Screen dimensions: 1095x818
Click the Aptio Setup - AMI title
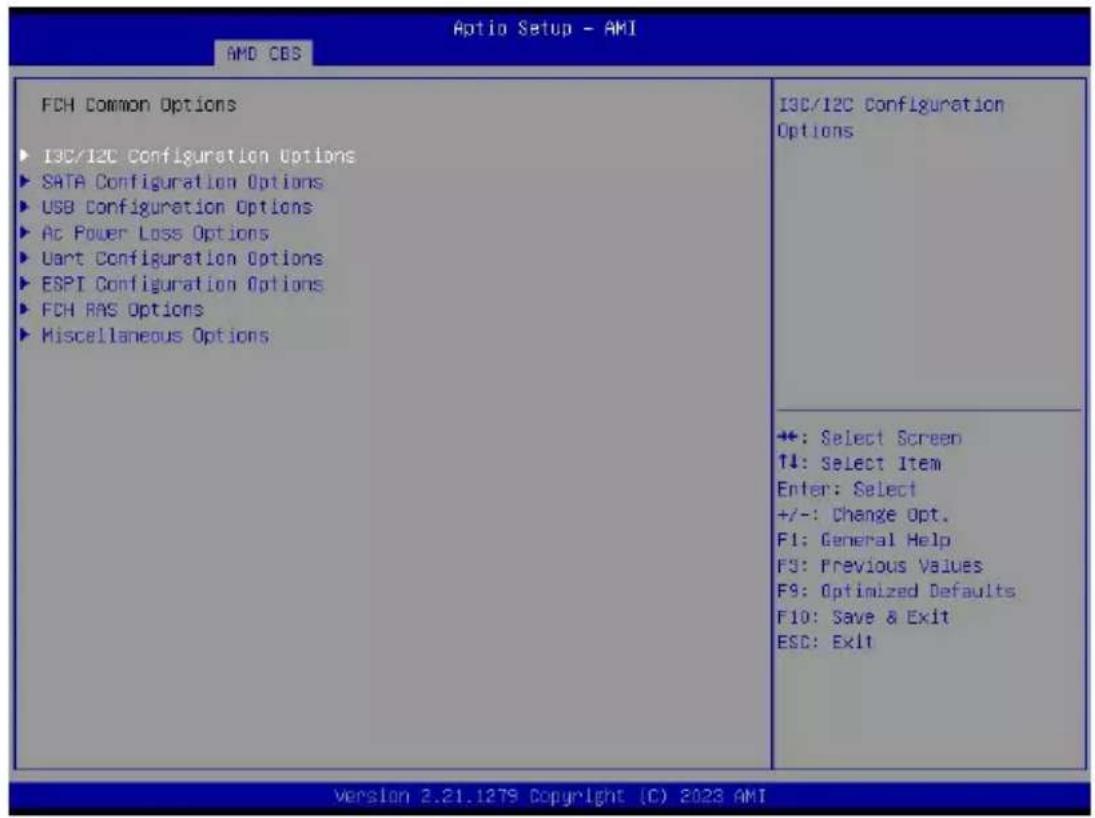[x=545, y=29]
